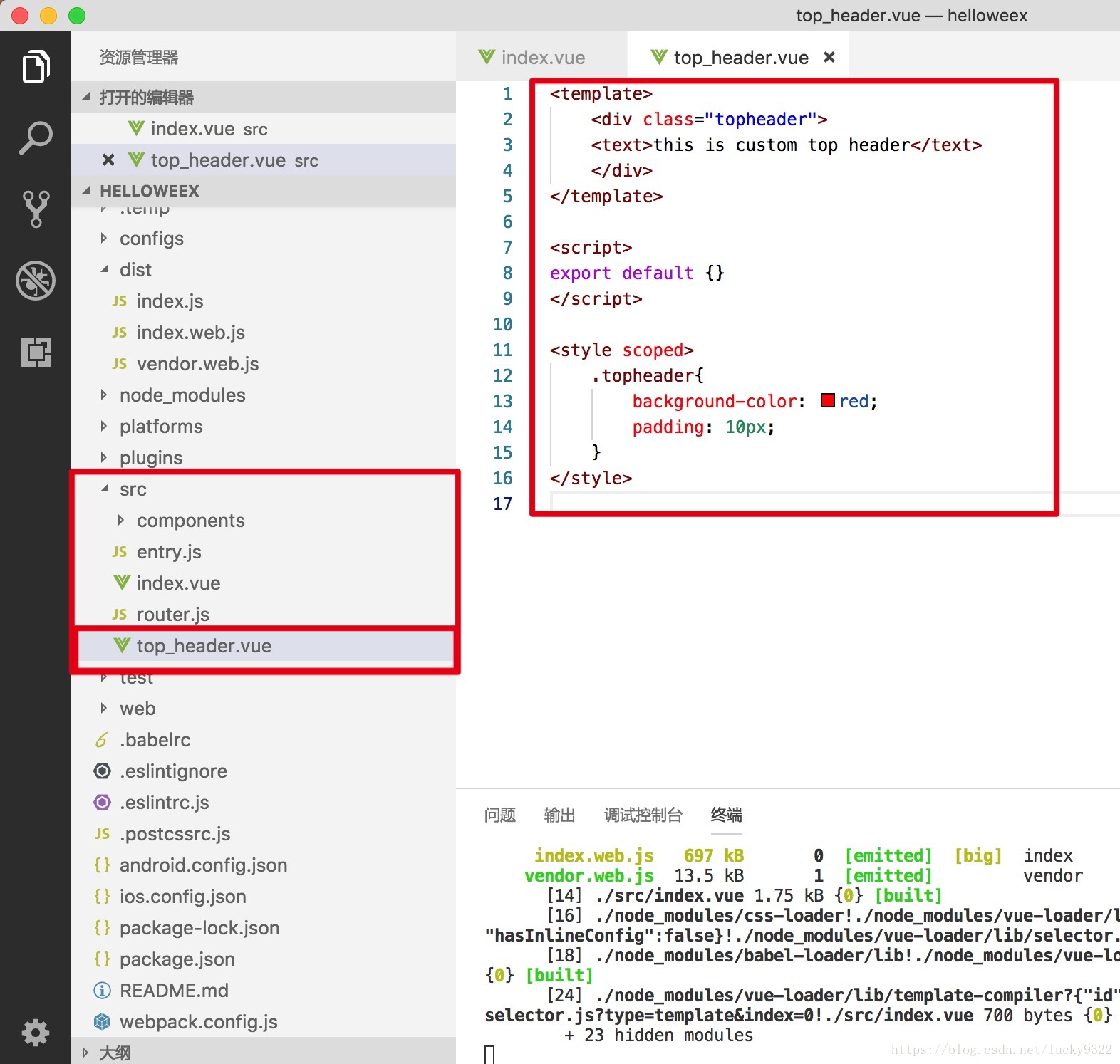This screenshot has height=1064, width=1120.
Task: Click line number 8 in the gutter
Action: (x=507, y=273)
